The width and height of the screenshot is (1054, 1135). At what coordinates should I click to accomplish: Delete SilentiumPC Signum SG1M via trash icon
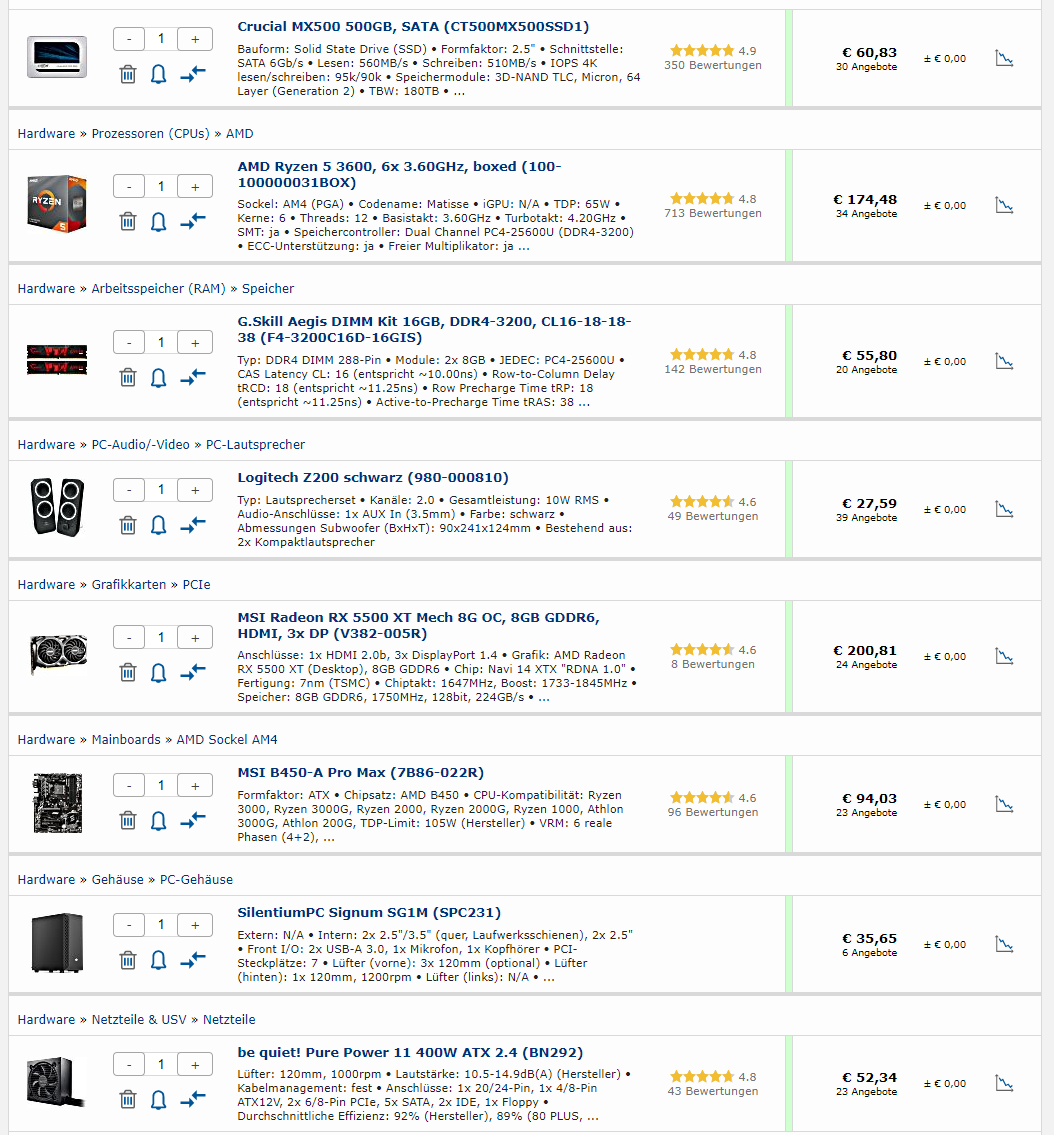[128, 960]
